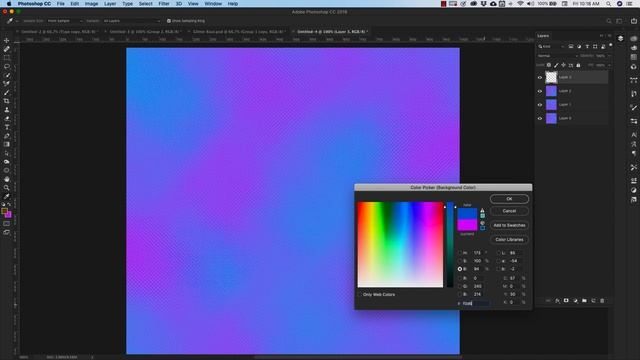Click delete layer trash icon

click(602, 301)
